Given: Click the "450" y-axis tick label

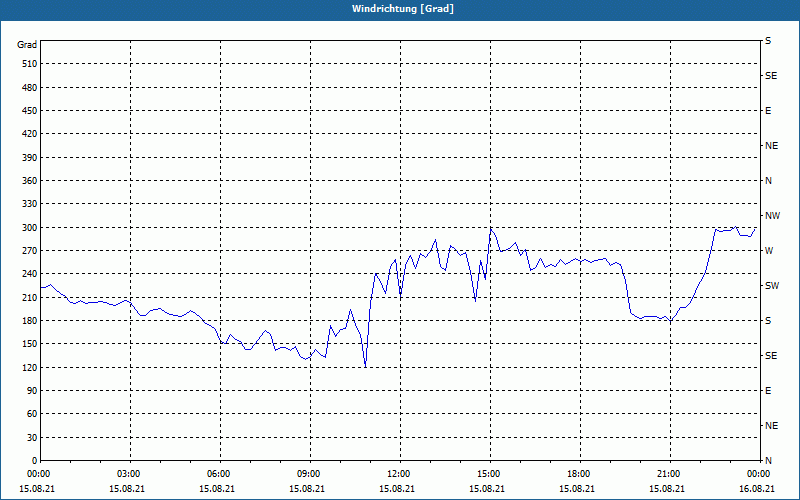Looking at the screenshot, I should coord(30,111).
